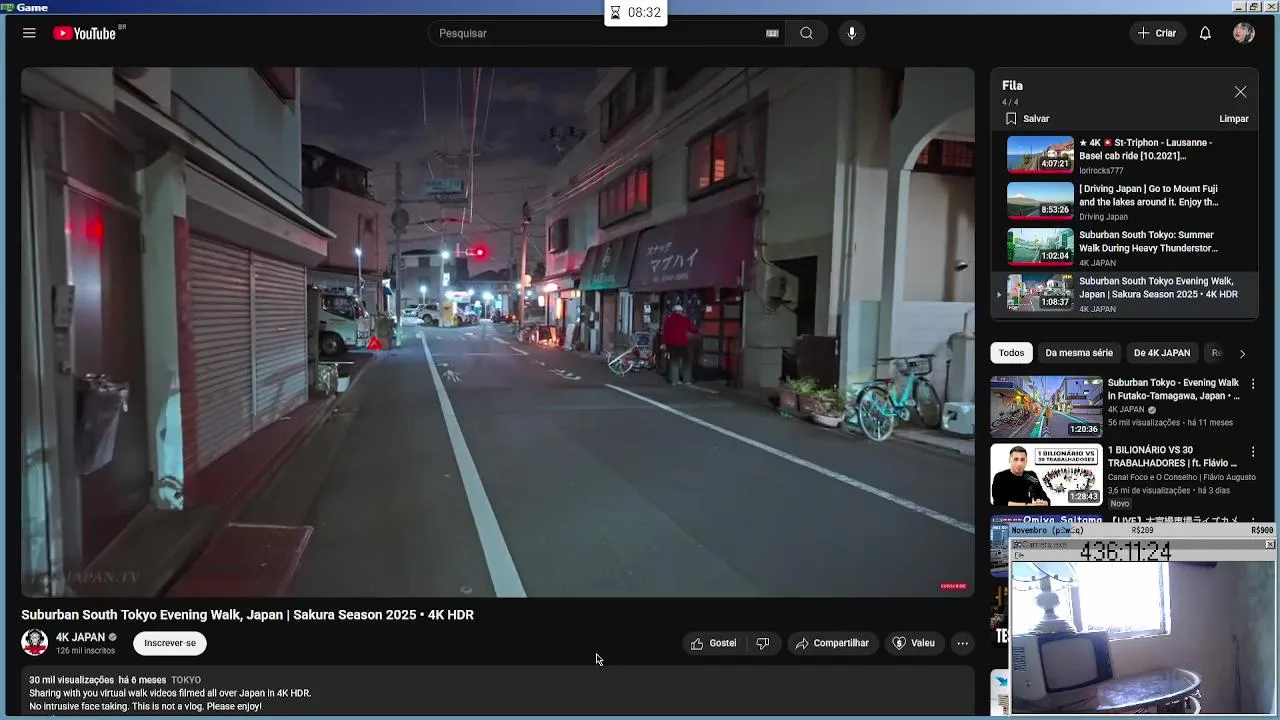Click the main video title text
The image size is (1280, 720).
point(248,615)
